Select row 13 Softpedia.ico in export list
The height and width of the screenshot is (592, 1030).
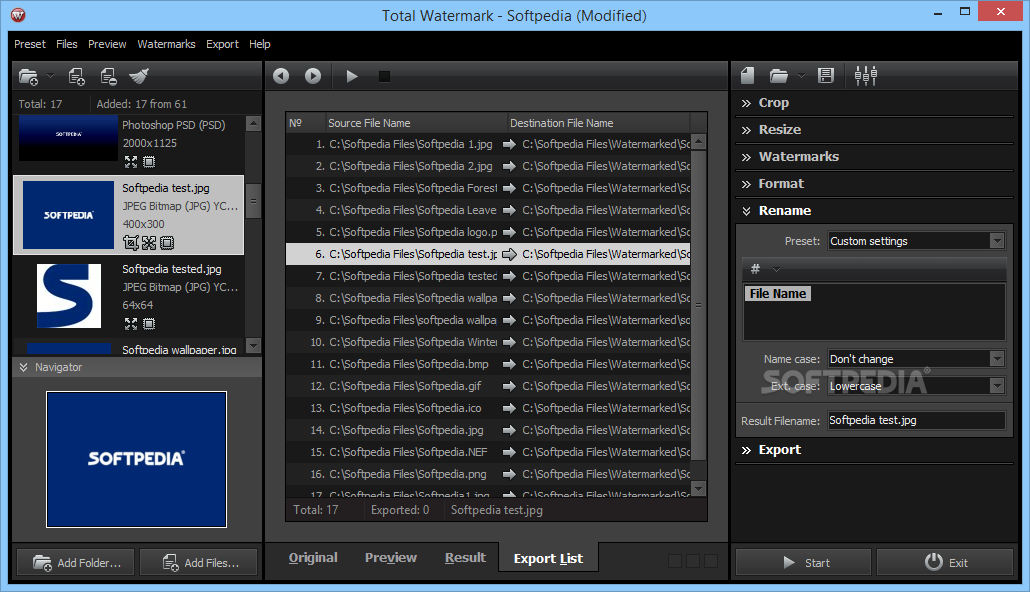(x=488, y=408)
